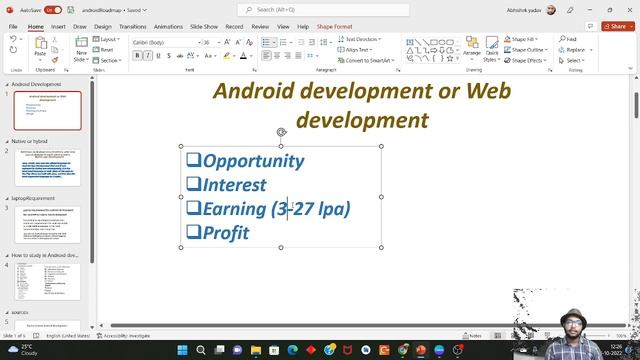Insert a New Slide
This screenshot has width=640, height=360.
(x=81, y=49)
